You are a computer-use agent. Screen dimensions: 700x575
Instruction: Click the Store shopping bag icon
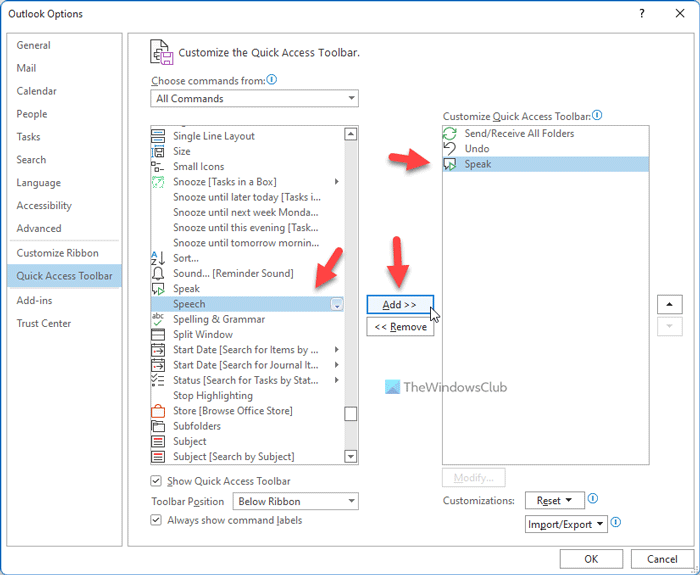158,411
